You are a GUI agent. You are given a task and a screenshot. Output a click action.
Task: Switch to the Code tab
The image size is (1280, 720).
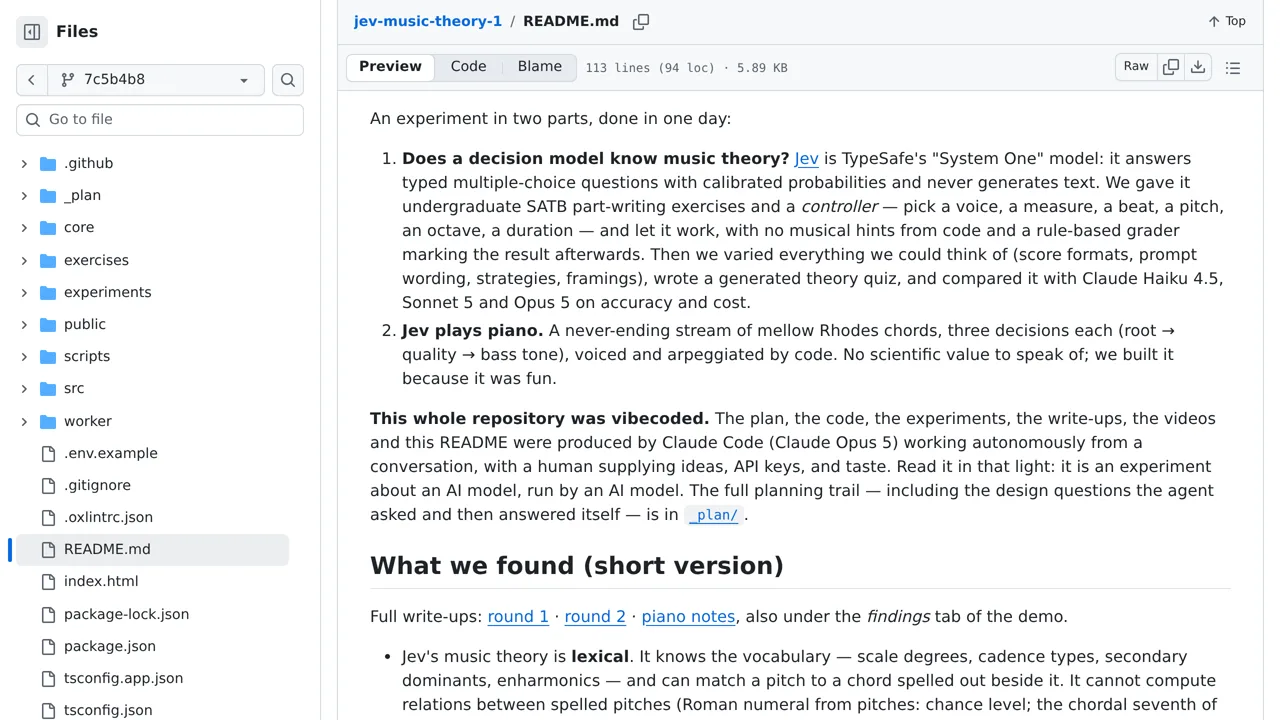468,67
